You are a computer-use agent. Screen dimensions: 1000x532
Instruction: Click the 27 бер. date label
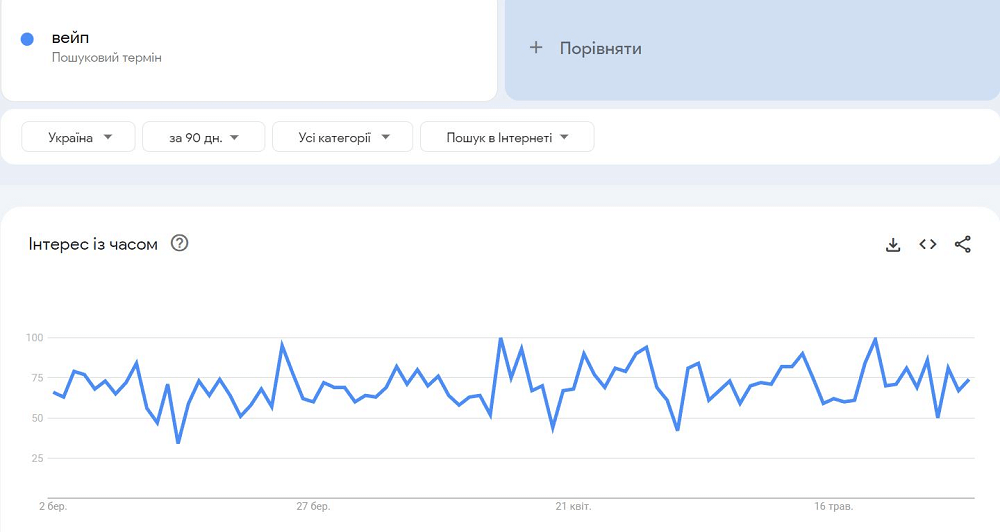tap(313, 507)
